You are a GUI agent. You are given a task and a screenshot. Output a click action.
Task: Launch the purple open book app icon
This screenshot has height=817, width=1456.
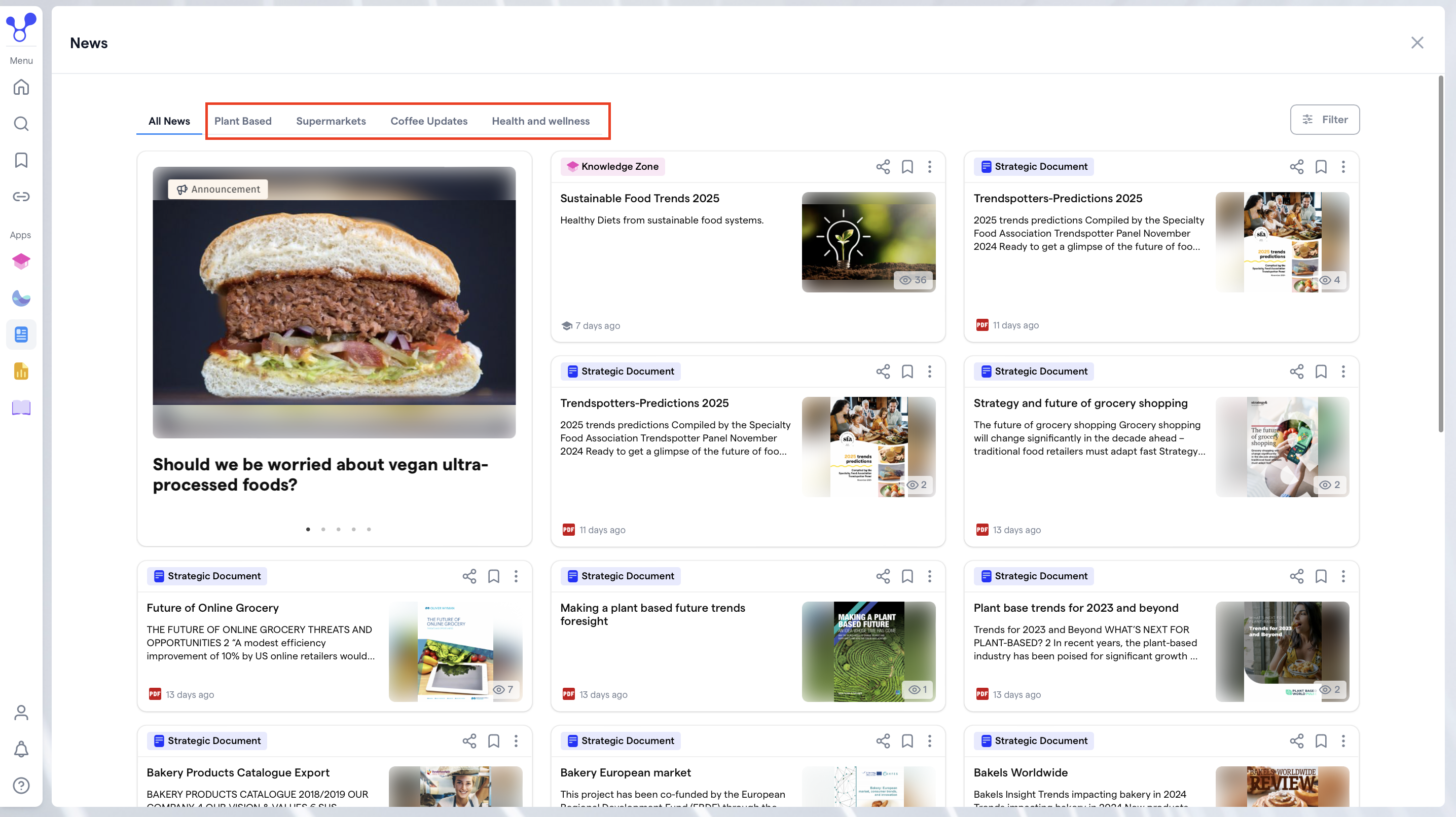(x=21, y=407)
